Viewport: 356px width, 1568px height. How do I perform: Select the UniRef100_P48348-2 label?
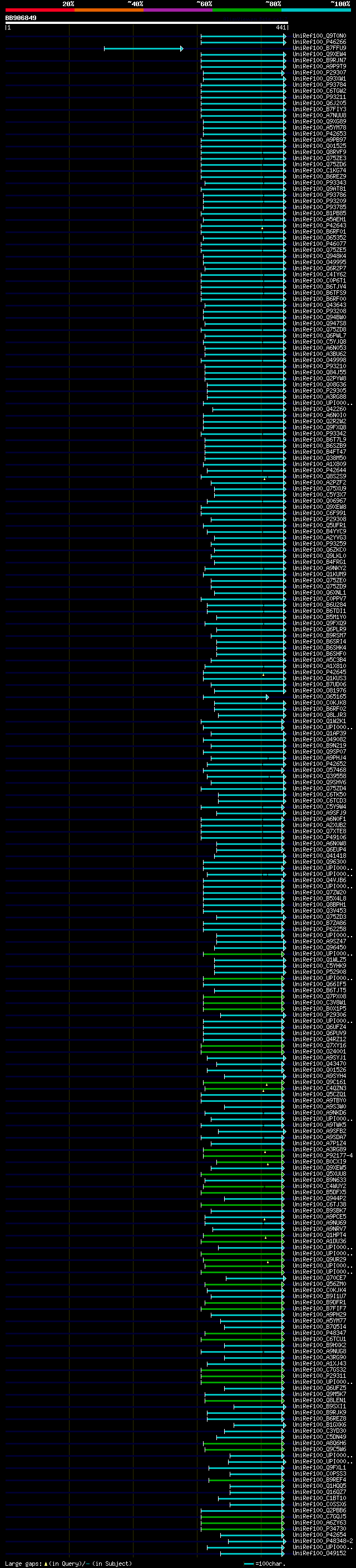pos(323,1541)
